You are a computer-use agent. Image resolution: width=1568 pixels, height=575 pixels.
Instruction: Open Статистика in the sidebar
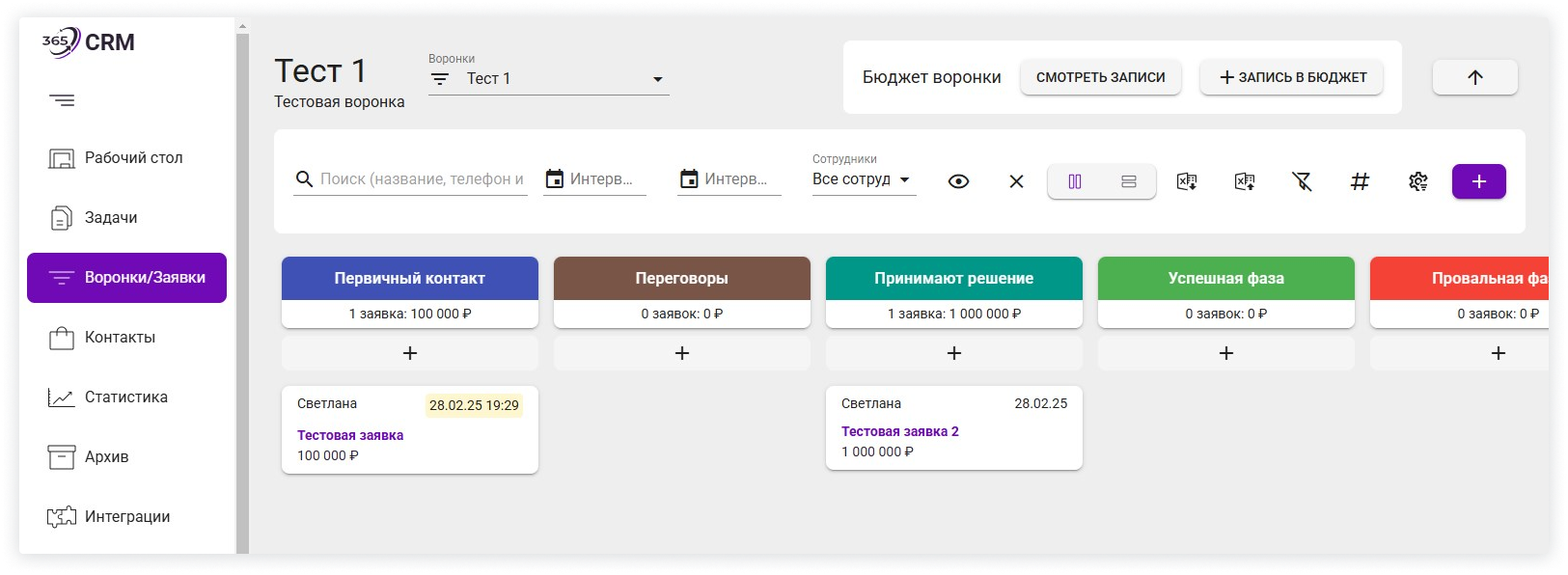[125, 397]
